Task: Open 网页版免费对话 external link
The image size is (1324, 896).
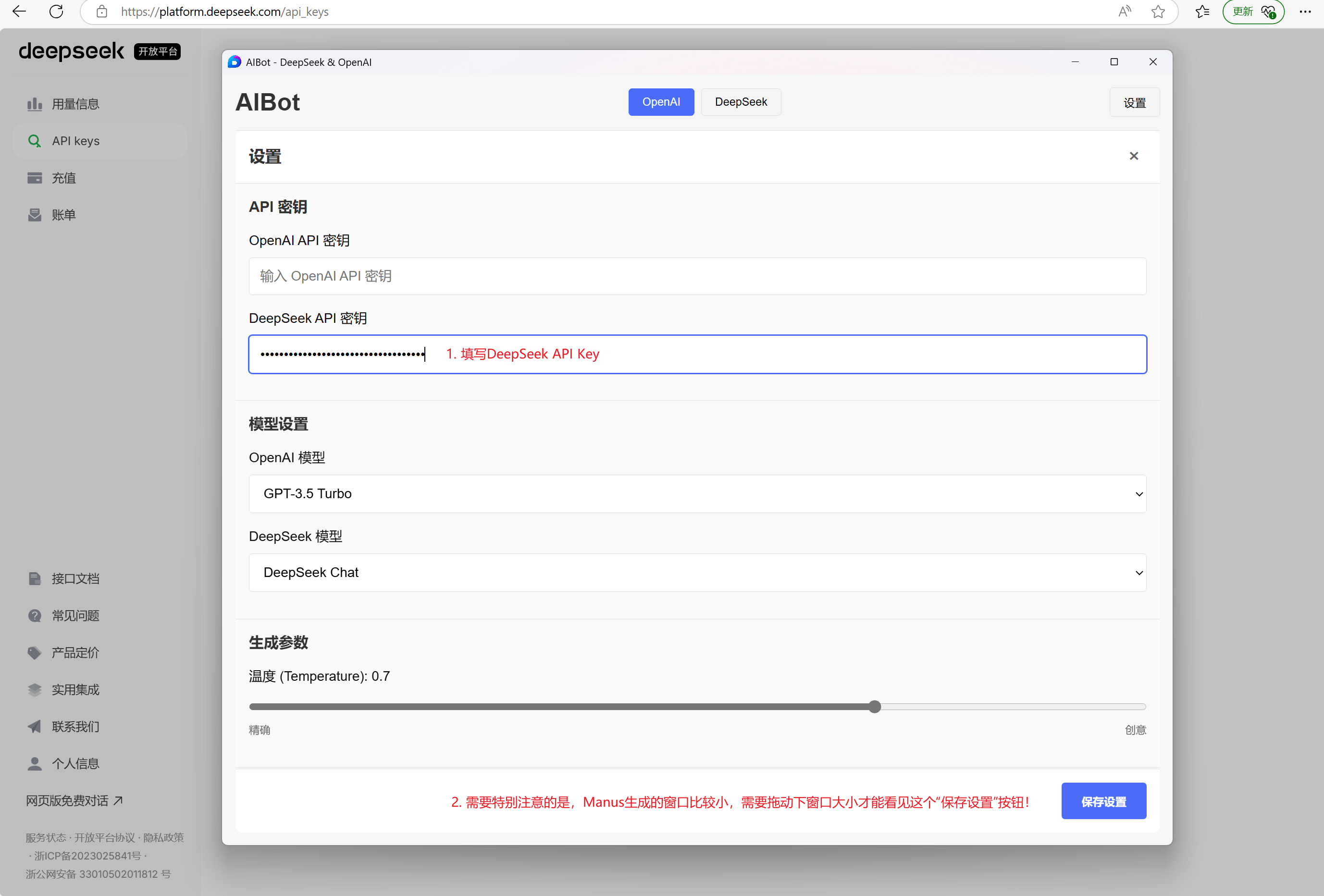Action: coord(74,801)
